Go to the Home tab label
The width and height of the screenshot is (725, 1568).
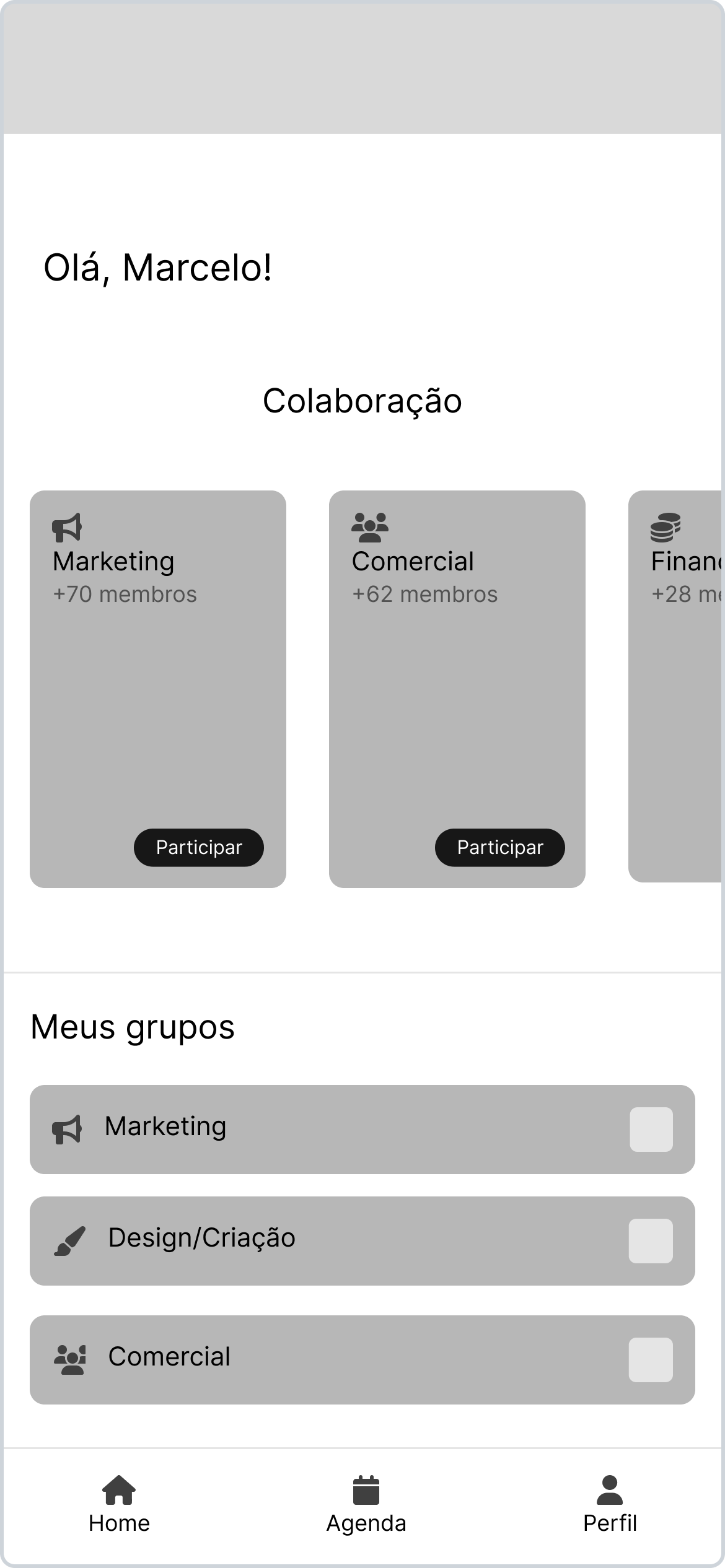119,1523
